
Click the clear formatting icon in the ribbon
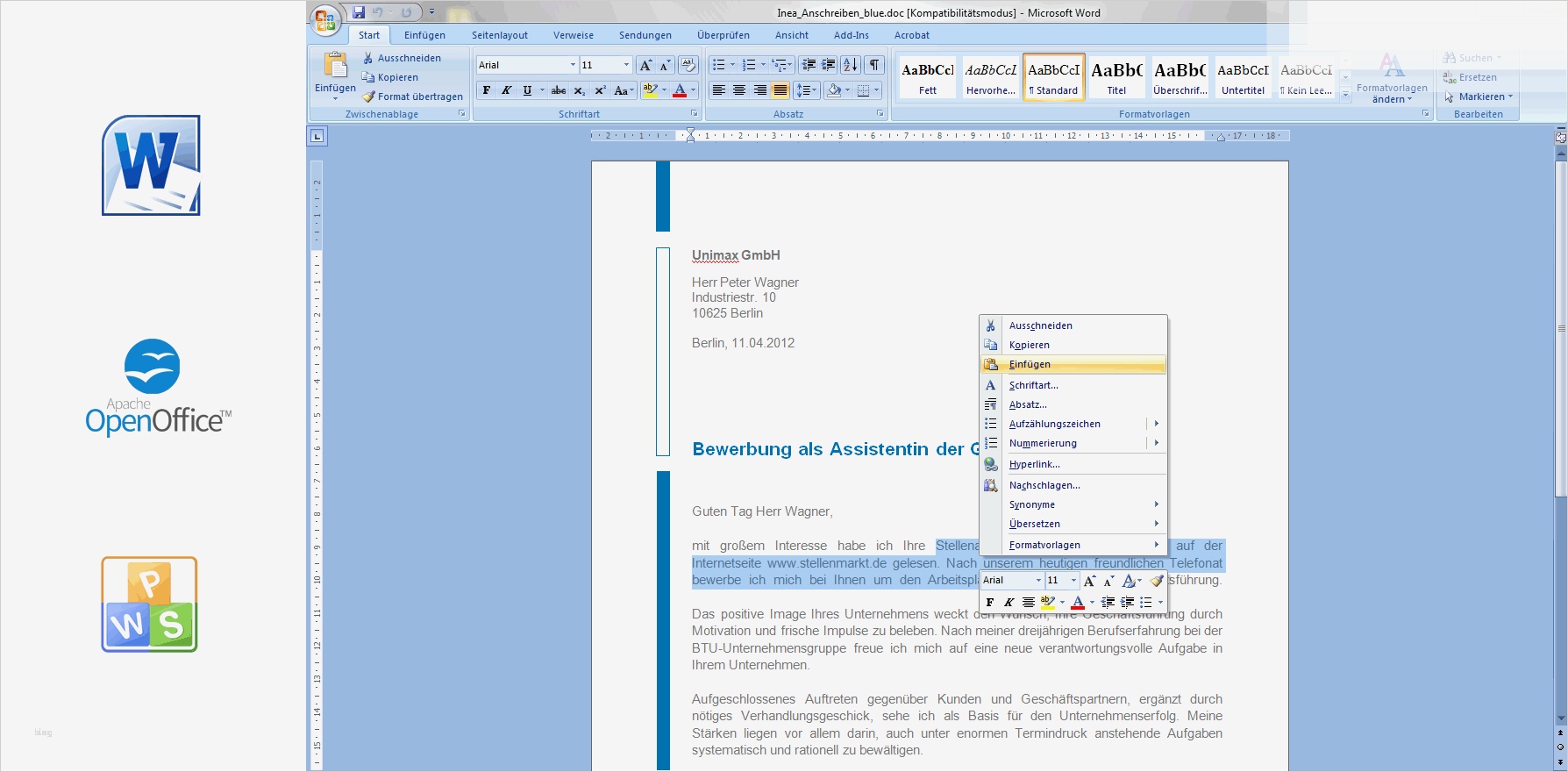tap(688, 65)
